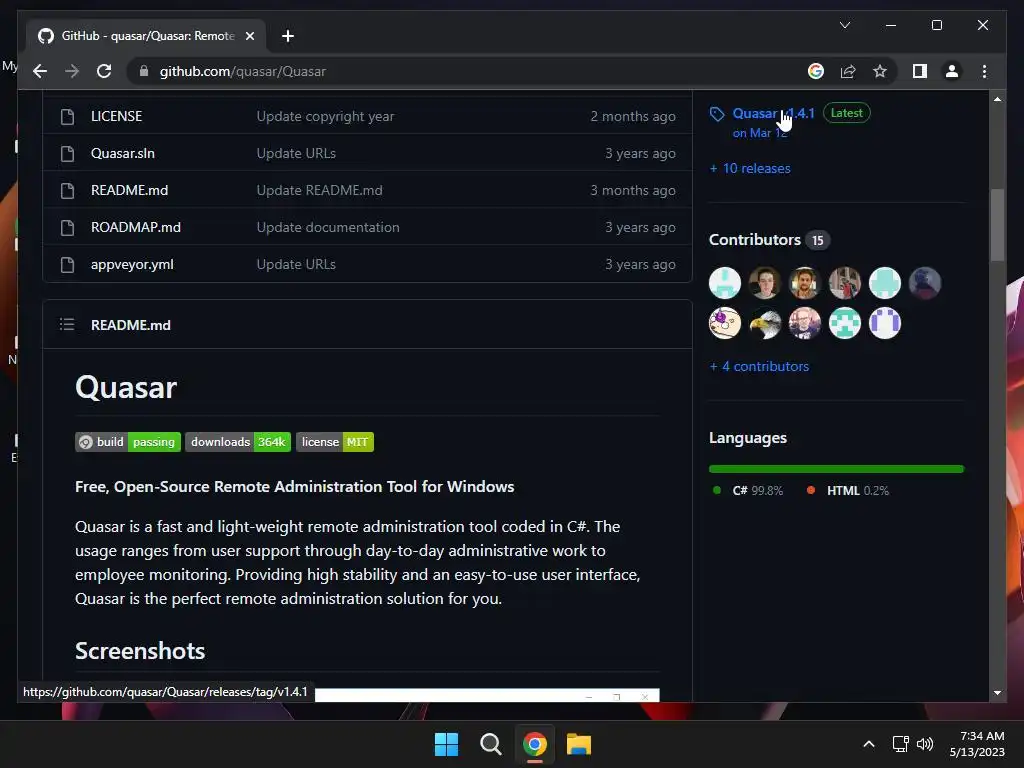The height and width of the screenshot is (768, 1024).
Task: Open the volume tray icon
Action: click(924, 744)
